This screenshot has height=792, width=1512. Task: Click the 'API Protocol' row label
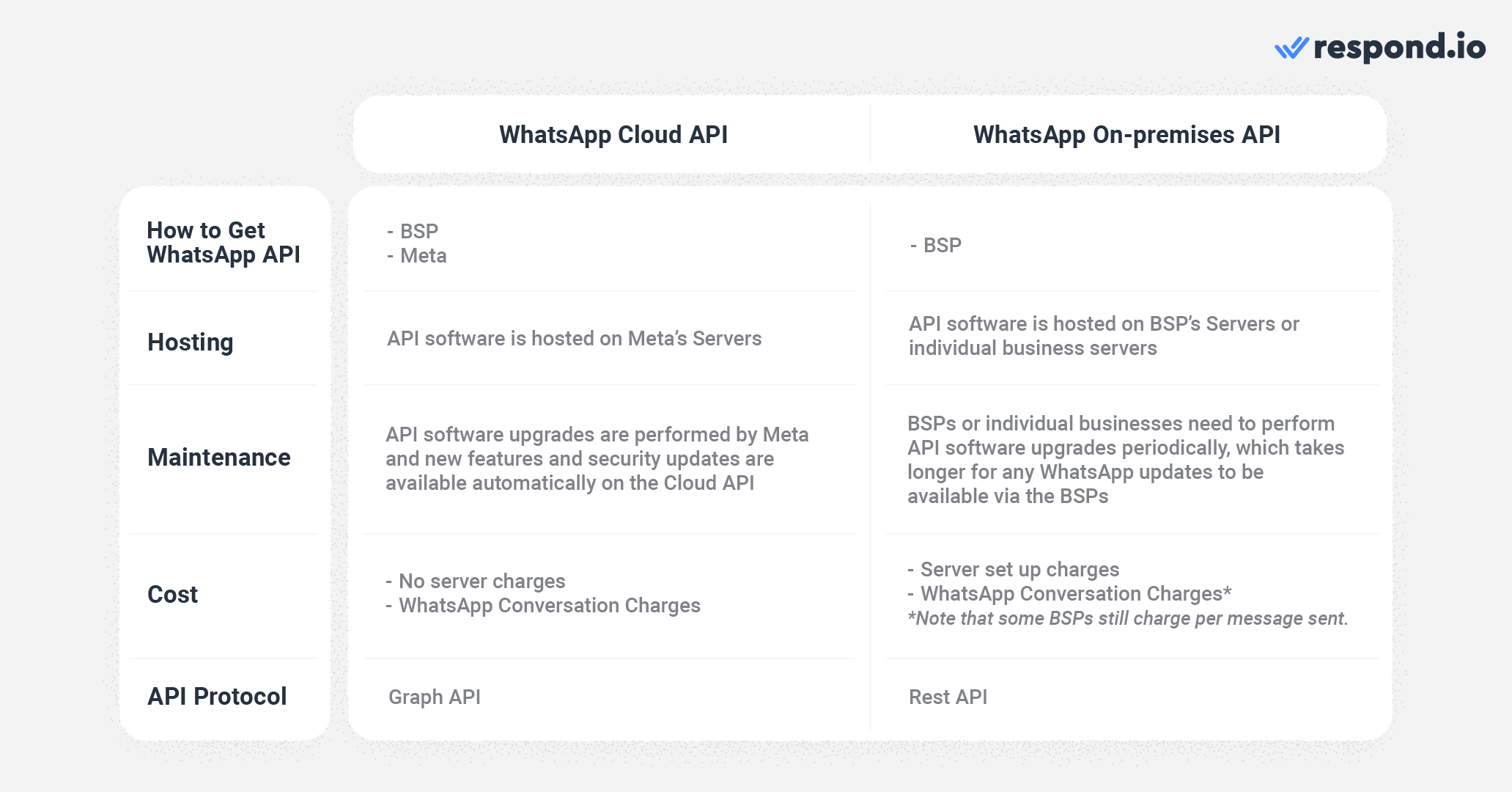217,696
